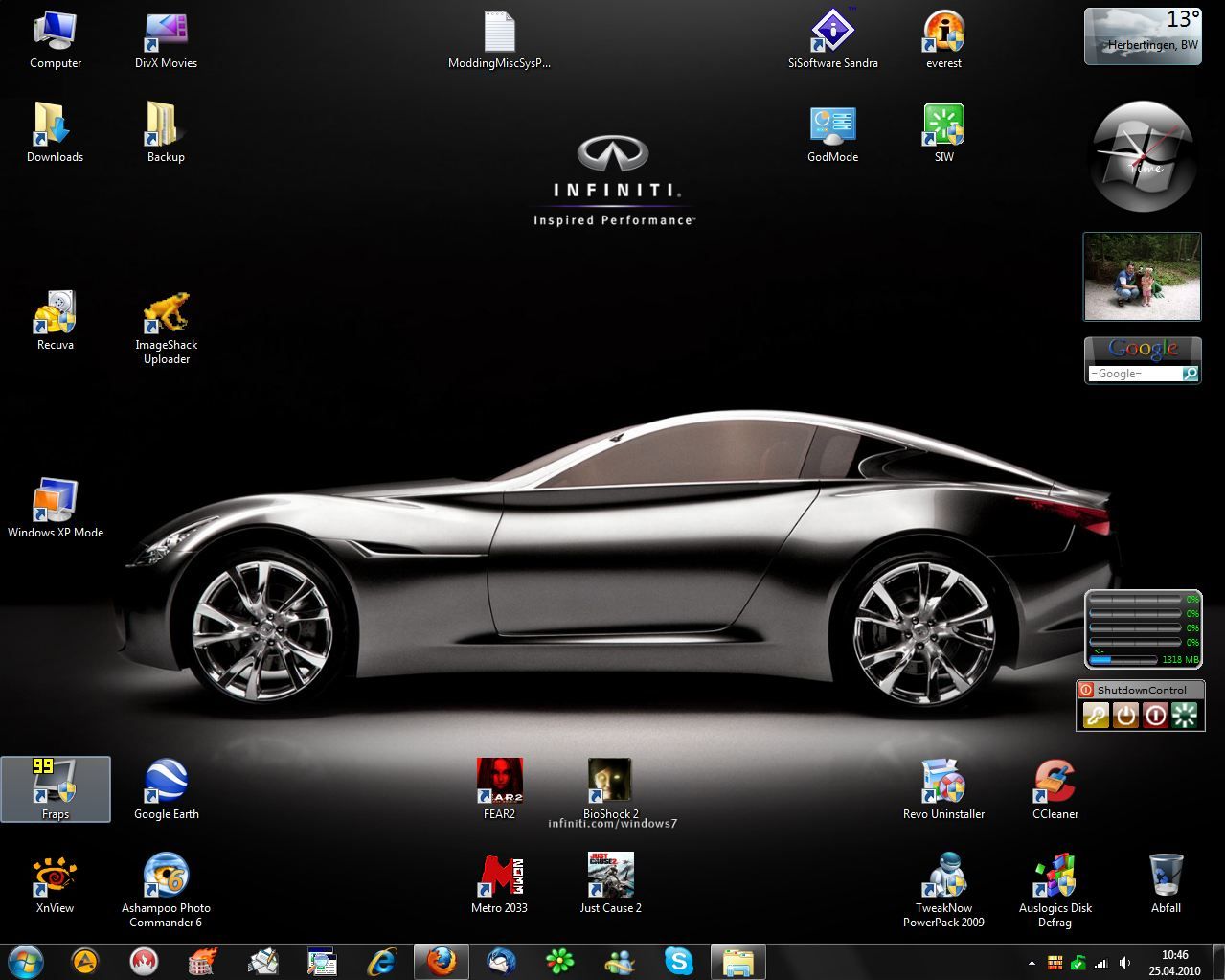1225x980 pixels.
Task: Click the yellow key lock button
Action: tap(1096, 715)
